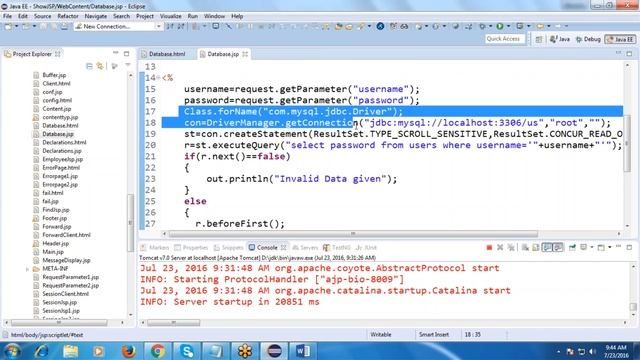The image size is (640, 360).
Task: Click the Debug bug toolbar icon
Action: pyautogui.click(x=482, y=26)
